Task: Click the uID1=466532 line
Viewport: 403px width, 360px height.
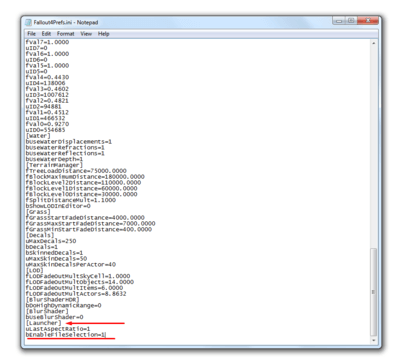Action: [45, 118]
